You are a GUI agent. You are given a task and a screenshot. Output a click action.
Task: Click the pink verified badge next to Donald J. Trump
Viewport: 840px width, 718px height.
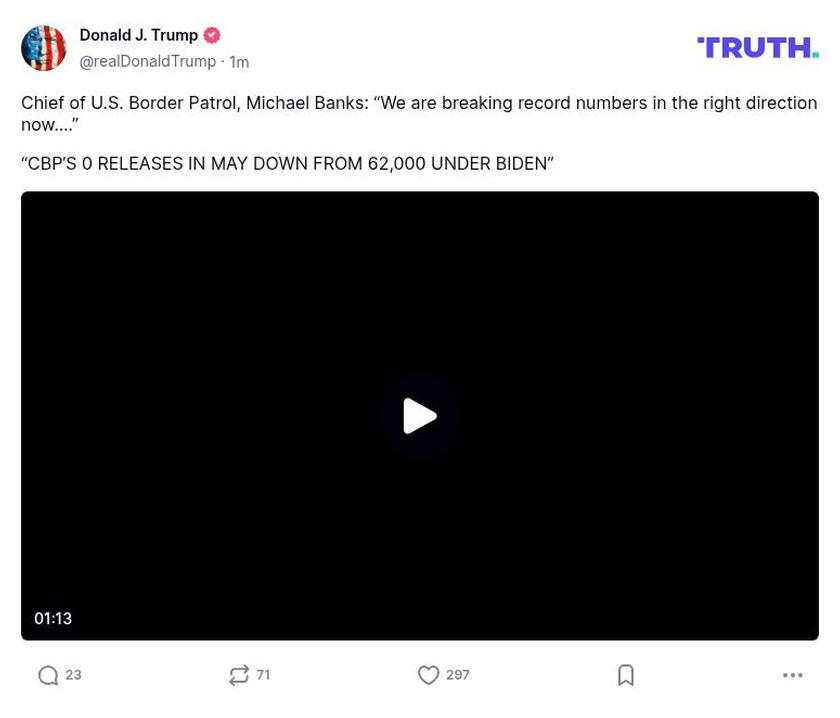[x=211, y=34]
